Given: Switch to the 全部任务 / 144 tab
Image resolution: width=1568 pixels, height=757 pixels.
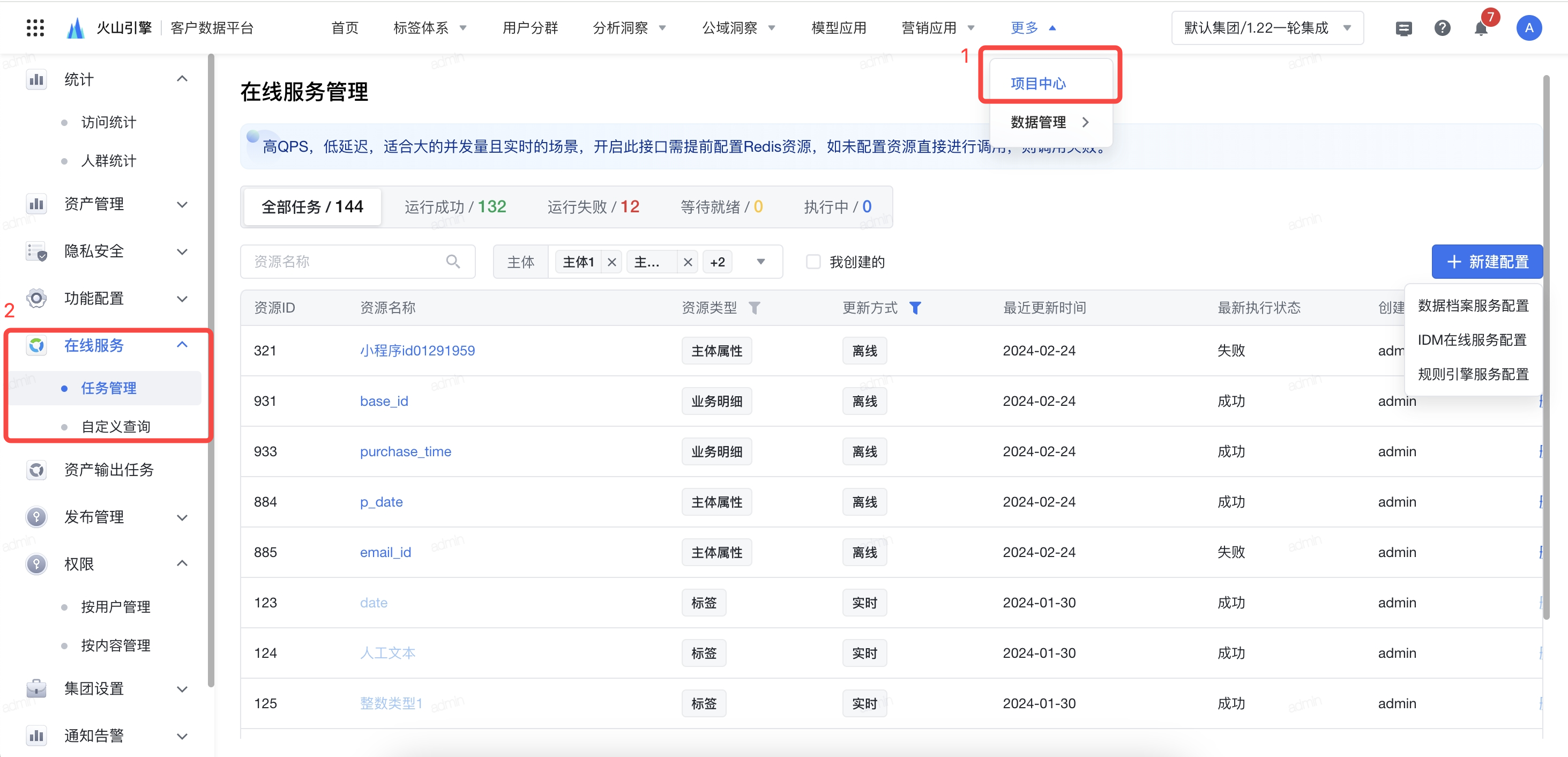Looking at the screenshot, I should 312,207.
